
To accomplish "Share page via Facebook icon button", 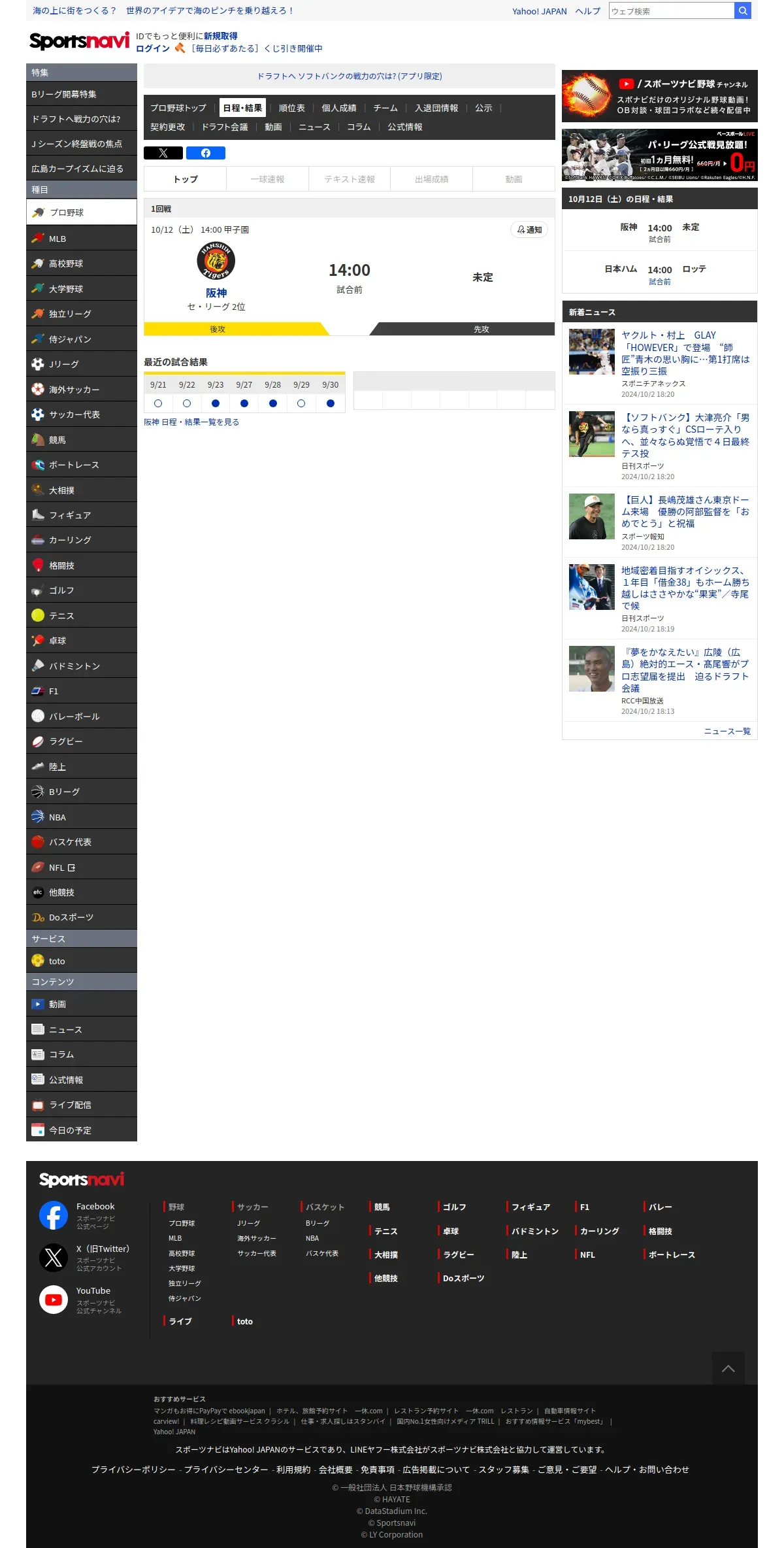I will [x=206, y=153].
